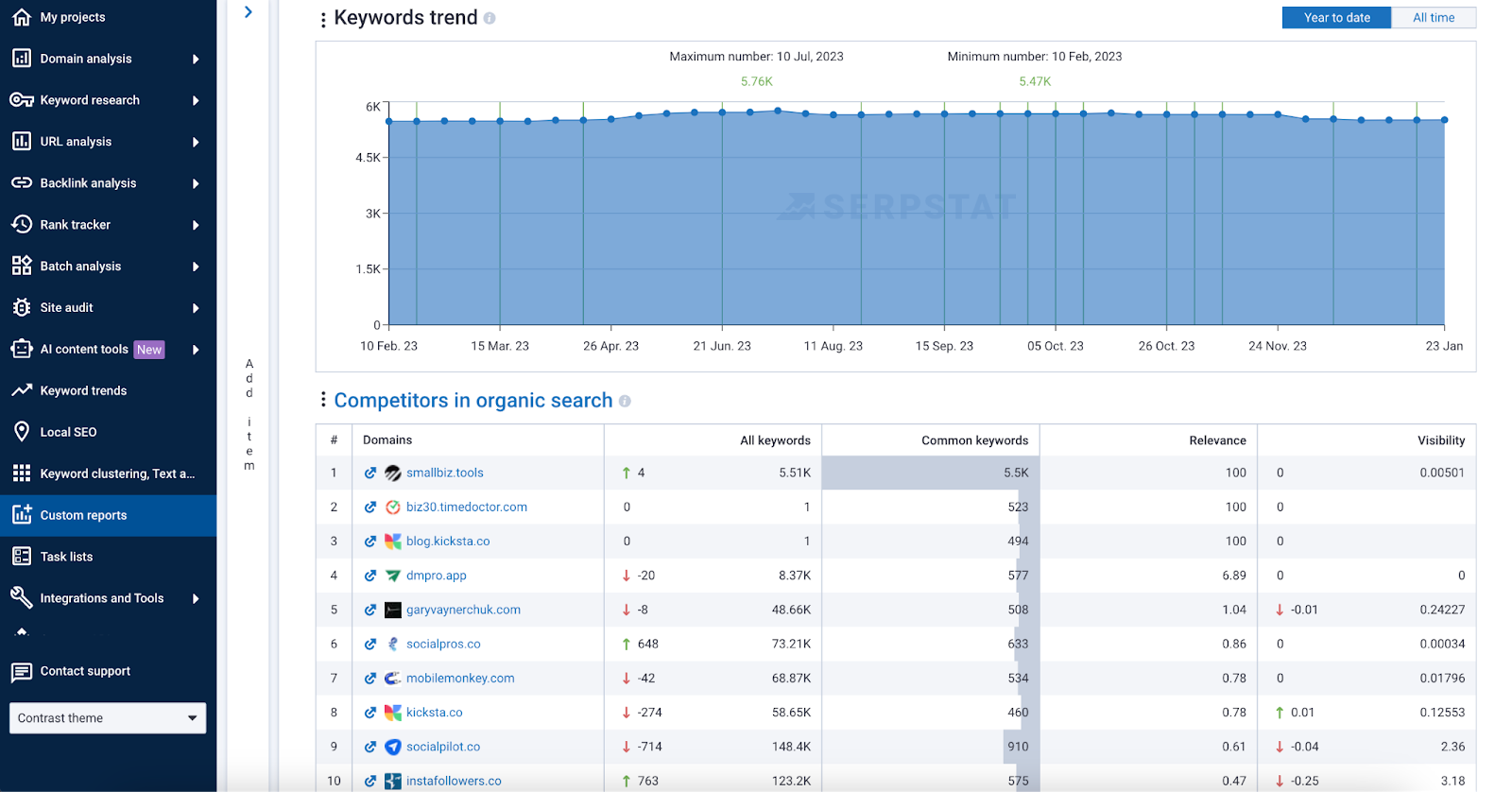
Task: Expand the collapsed side panel chevron
Action: (x=249, y=12)
